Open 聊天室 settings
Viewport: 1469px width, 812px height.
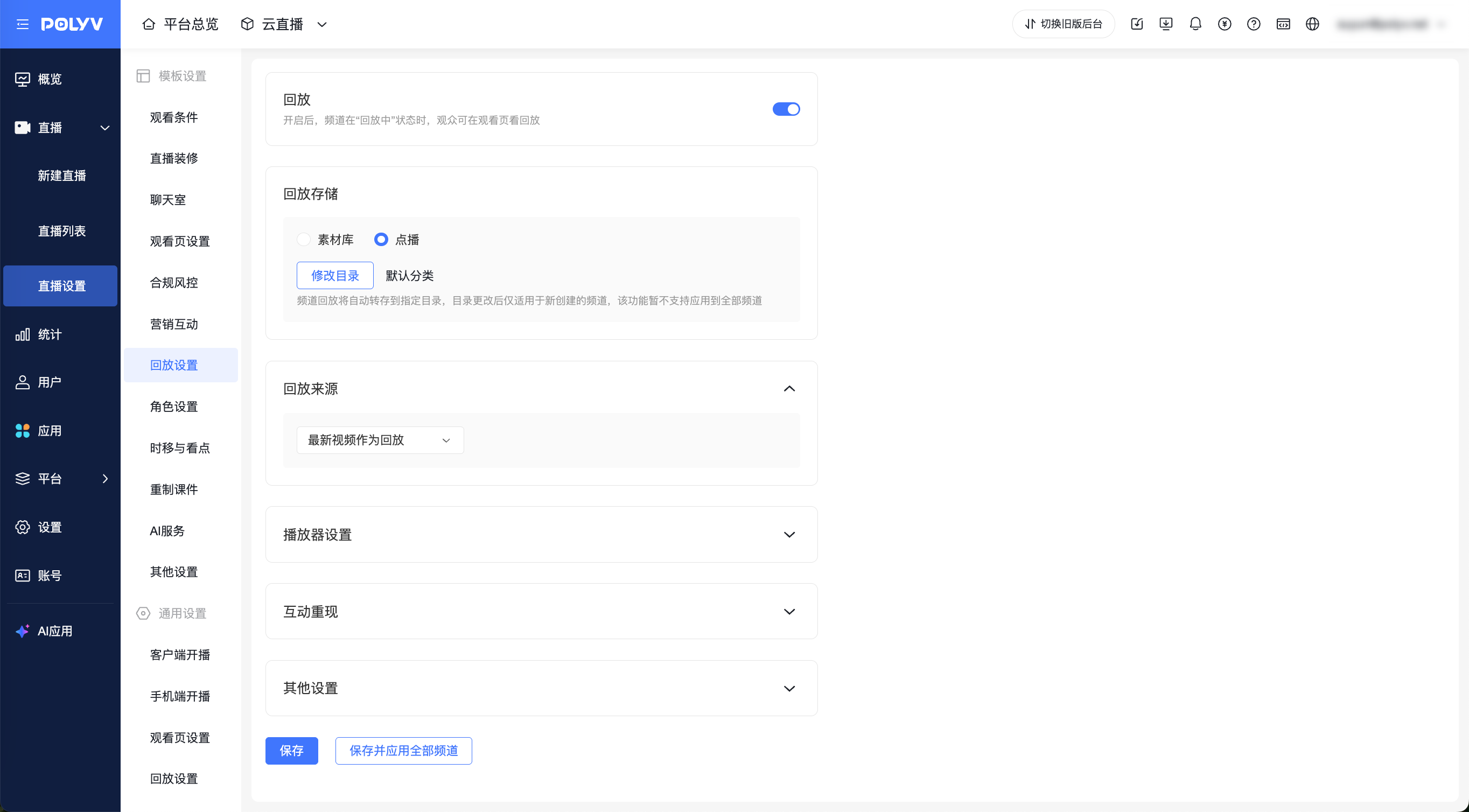click(167, 200)
